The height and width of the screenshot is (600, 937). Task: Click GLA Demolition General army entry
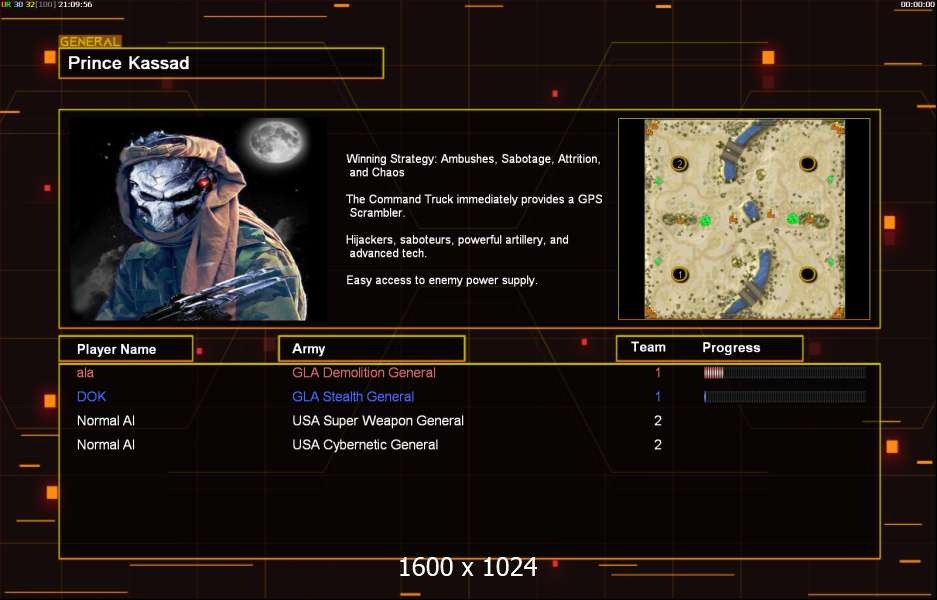(x=364, y=373)
